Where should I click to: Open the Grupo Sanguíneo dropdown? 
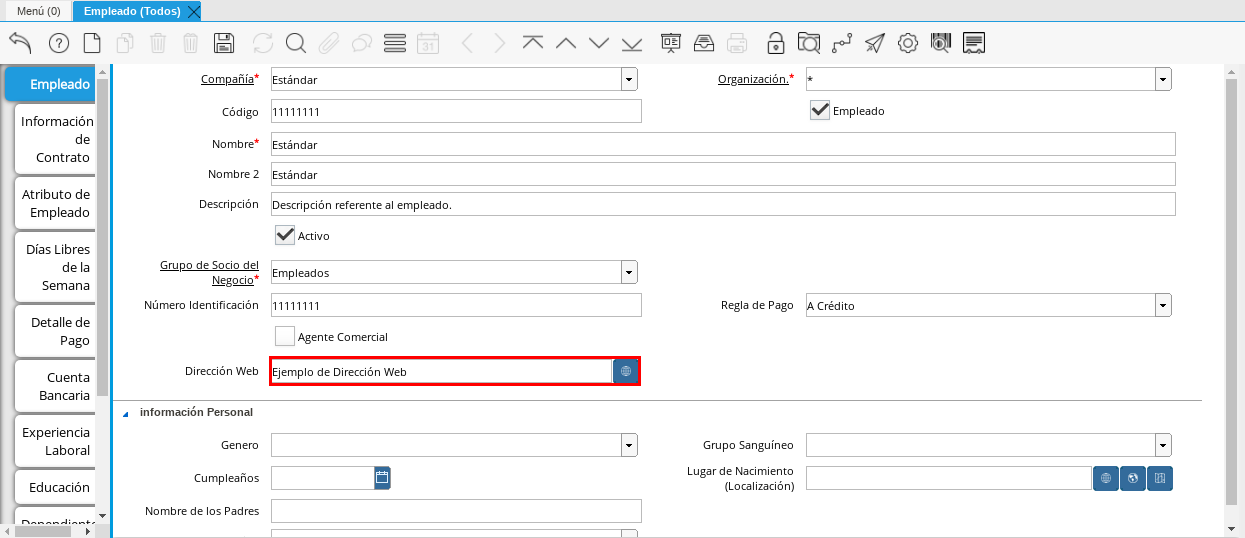[1163, 445]
